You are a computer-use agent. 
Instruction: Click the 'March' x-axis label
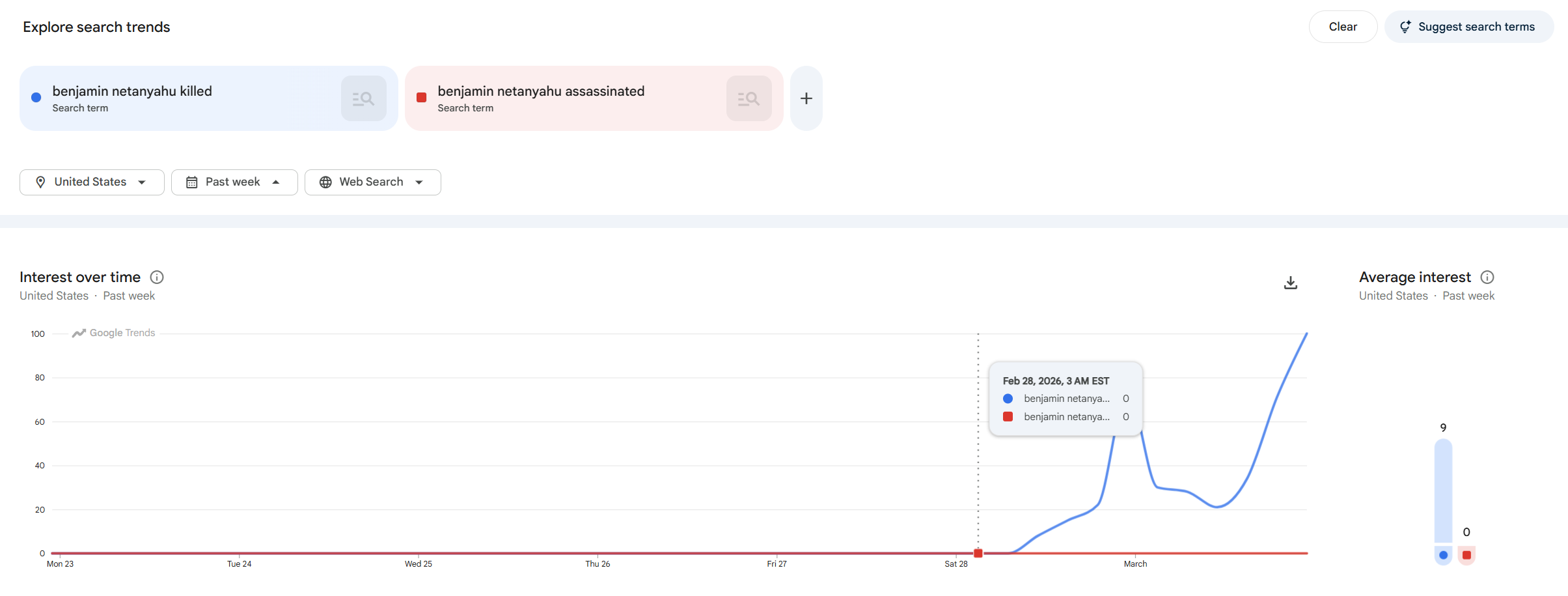1135,564
